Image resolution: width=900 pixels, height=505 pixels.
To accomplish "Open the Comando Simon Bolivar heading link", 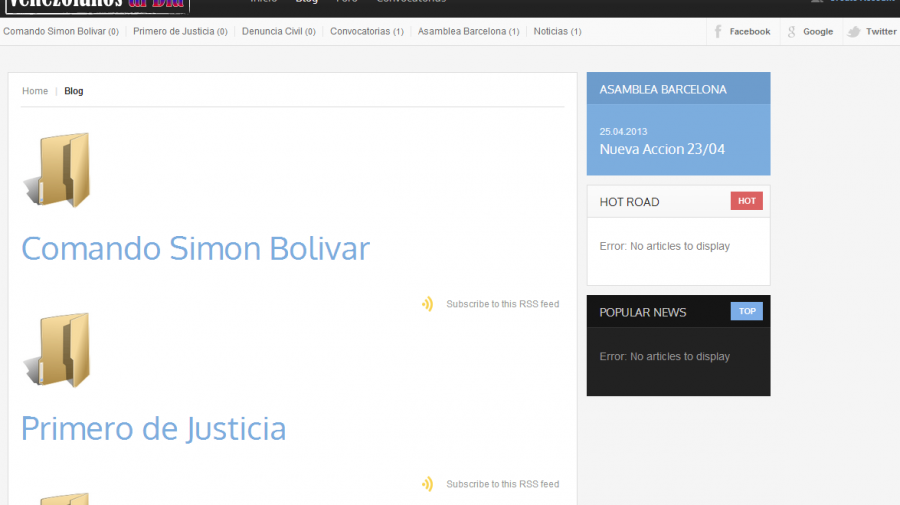I will 195,249.
